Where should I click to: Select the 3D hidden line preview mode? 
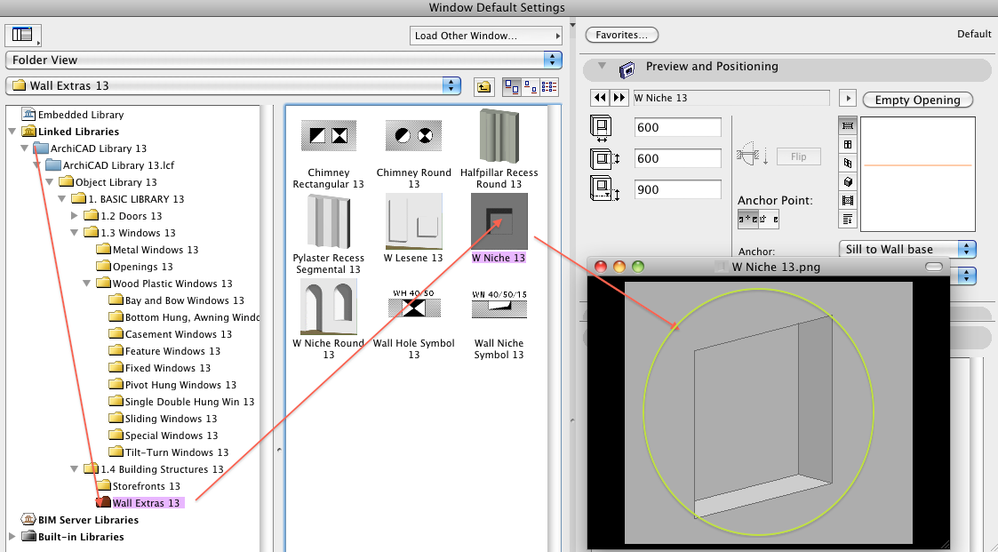point(848,163)
